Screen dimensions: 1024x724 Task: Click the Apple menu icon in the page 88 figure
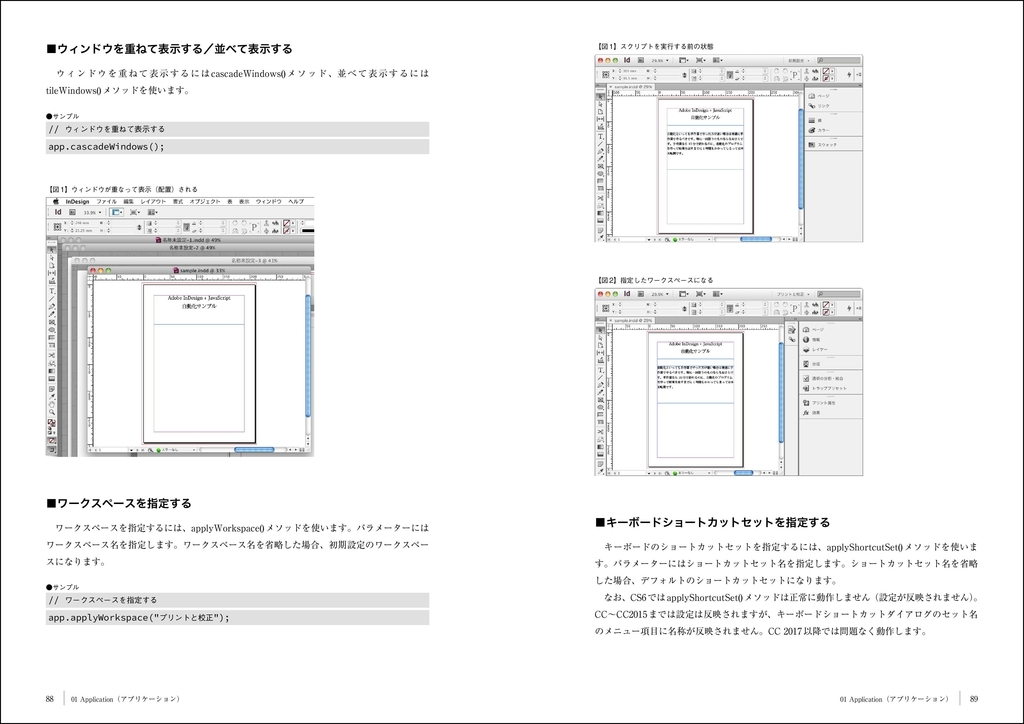coord(56,202)
